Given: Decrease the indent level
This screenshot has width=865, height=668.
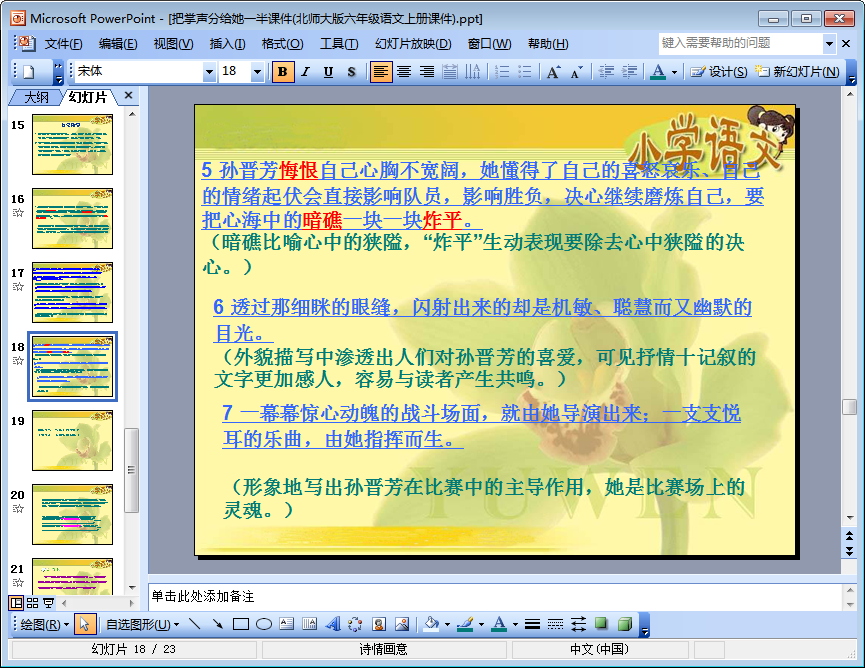Looking at the screenshot, I should (x=606, y=72).
